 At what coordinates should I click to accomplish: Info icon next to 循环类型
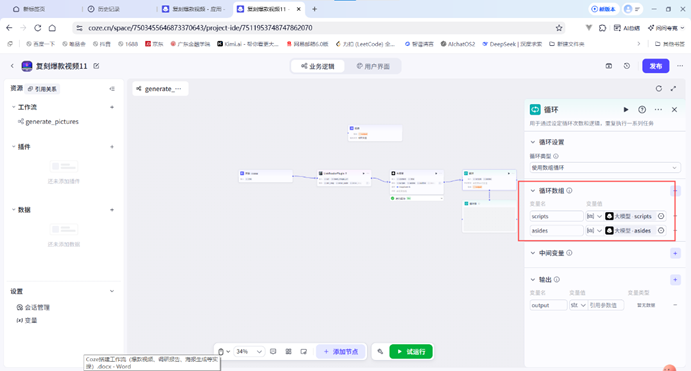(x=556, y=156)
